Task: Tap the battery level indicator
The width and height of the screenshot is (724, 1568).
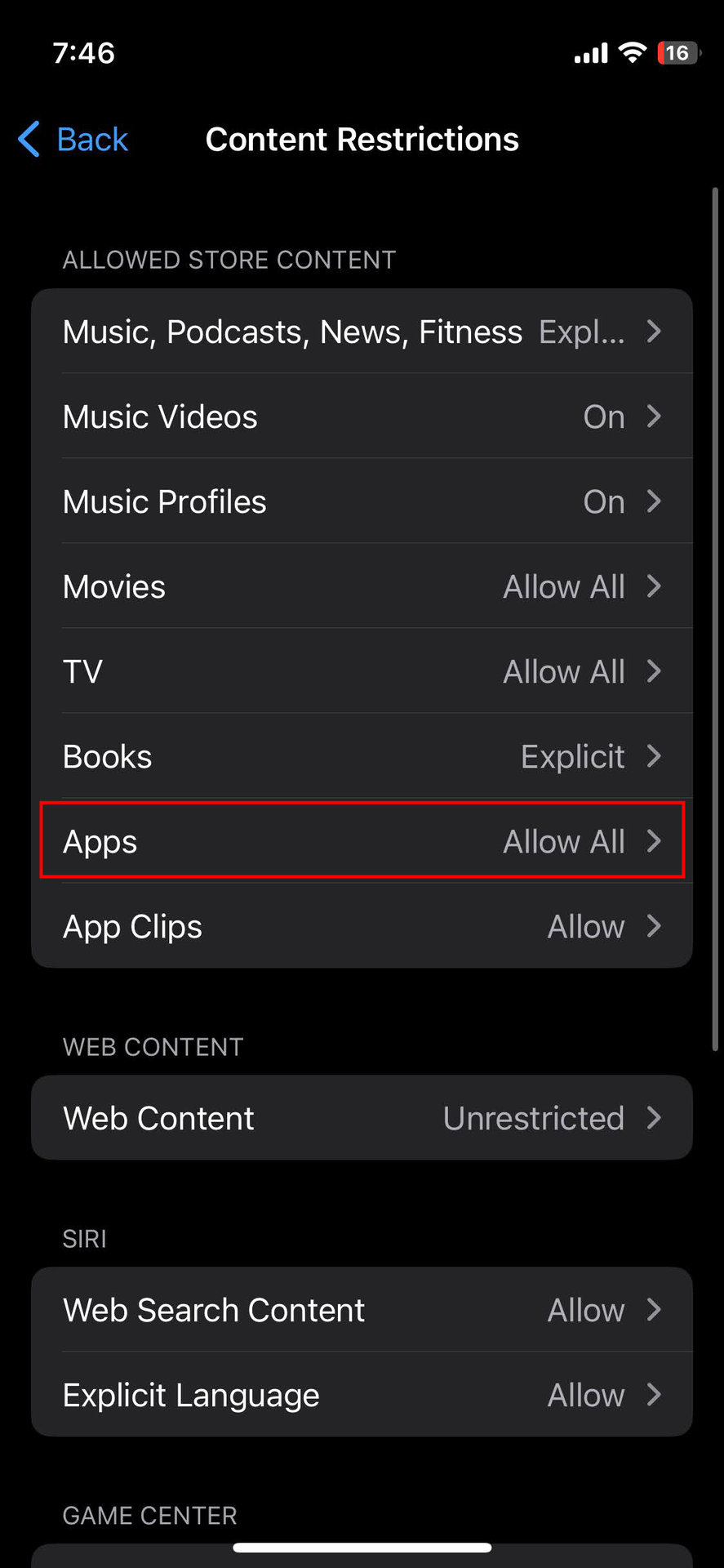Action: click(x=677, y=53)
